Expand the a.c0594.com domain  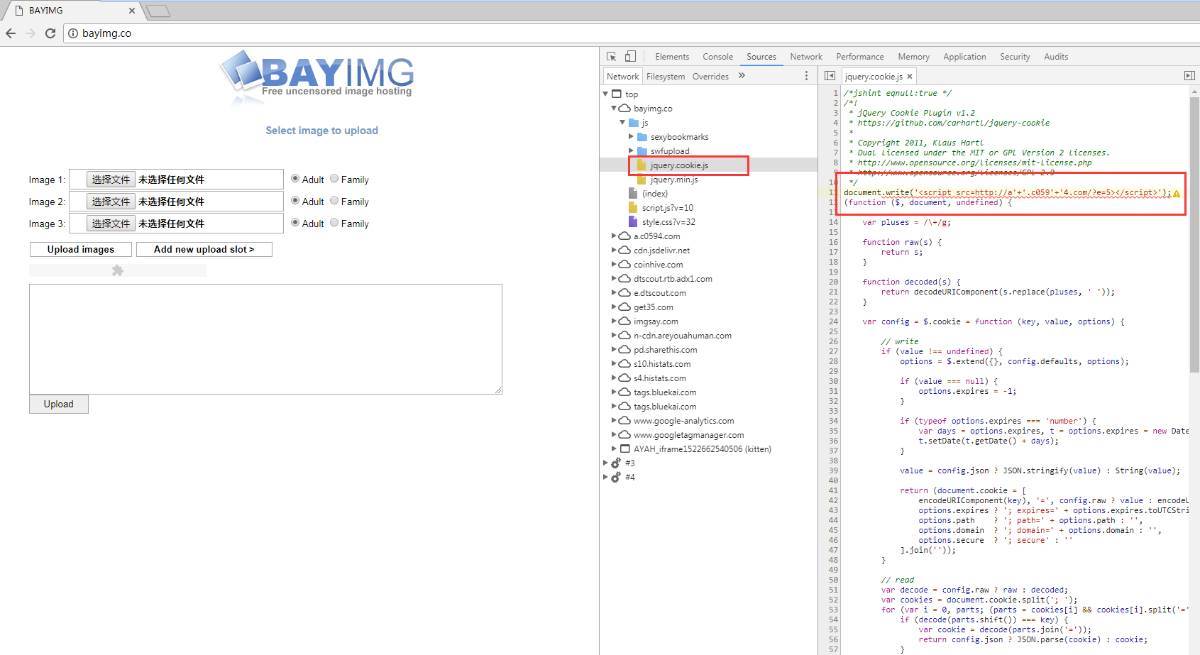click(x=614, y=236)
